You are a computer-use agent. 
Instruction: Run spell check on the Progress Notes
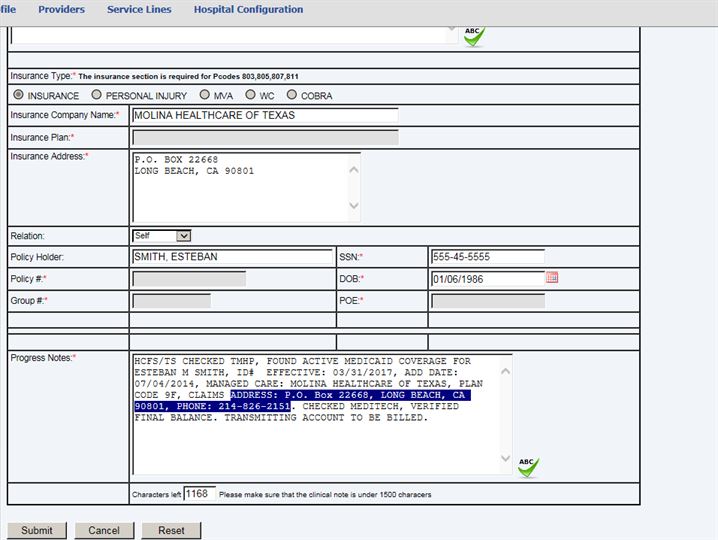(x=528, y=466)
